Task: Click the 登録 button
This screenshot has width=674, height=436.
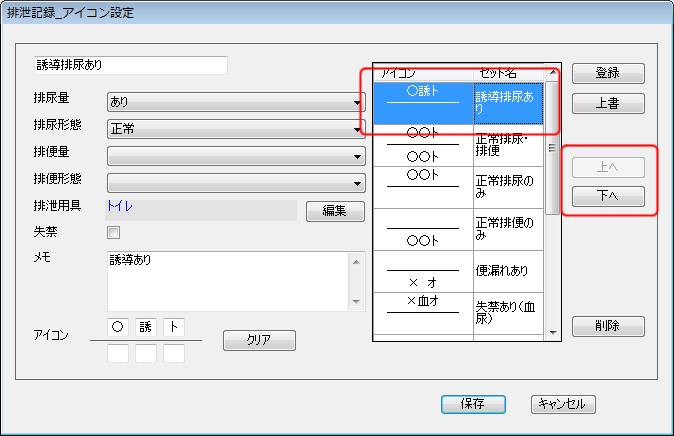Action: point(607,74)
